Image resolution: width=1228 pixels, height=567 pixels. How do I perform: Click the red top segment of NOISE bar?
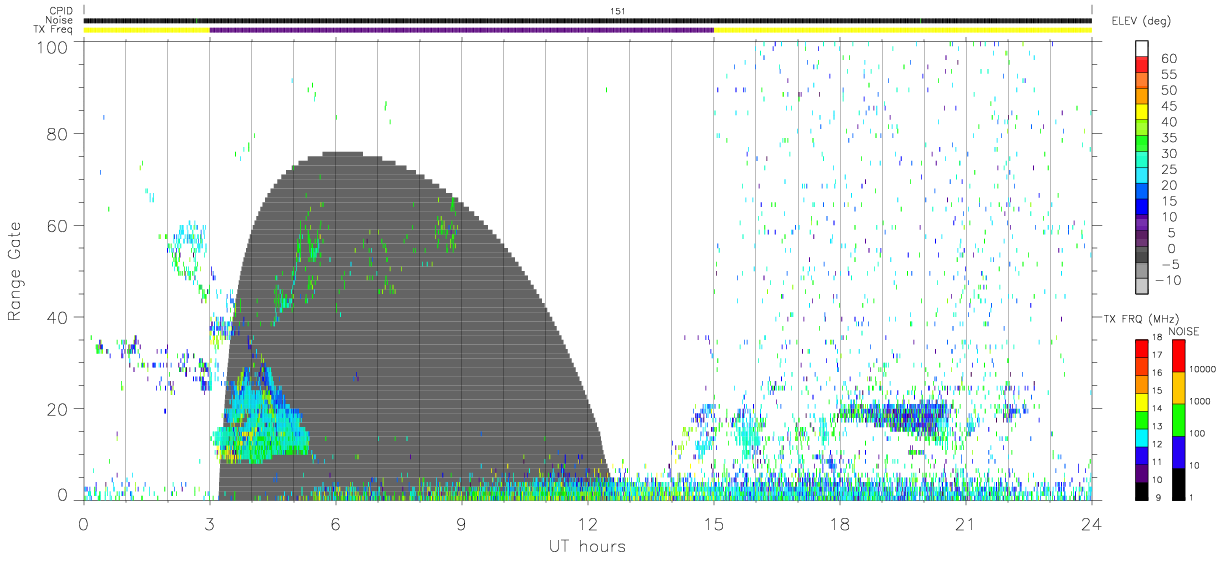pos(1178,356)
